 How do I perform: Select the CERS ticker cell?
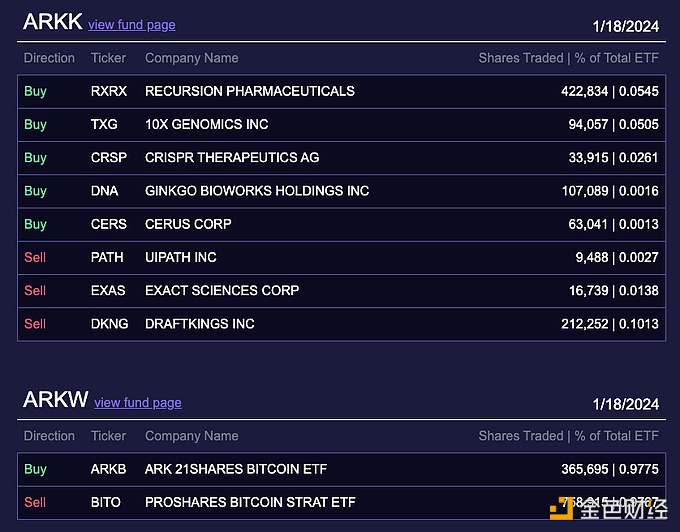109,224
